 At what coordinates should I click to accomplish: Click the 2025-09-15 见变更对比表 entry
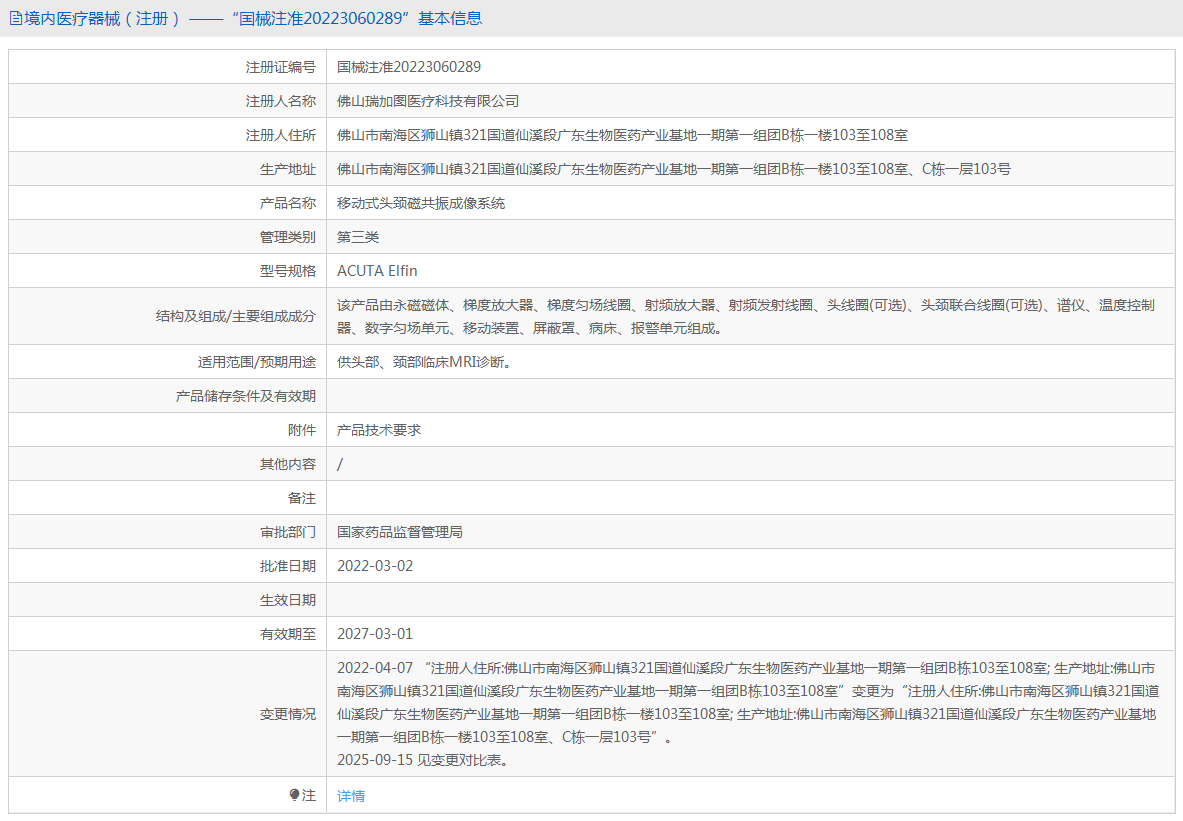423,760
